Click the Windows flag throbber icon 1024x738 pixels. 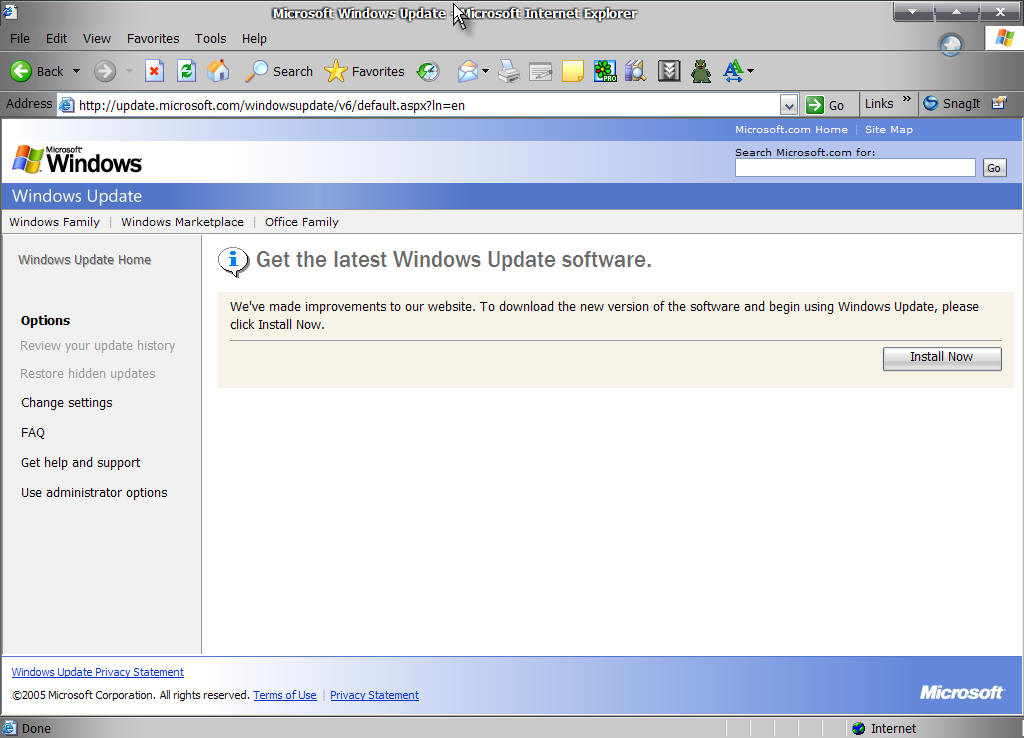click(1004, 38)
